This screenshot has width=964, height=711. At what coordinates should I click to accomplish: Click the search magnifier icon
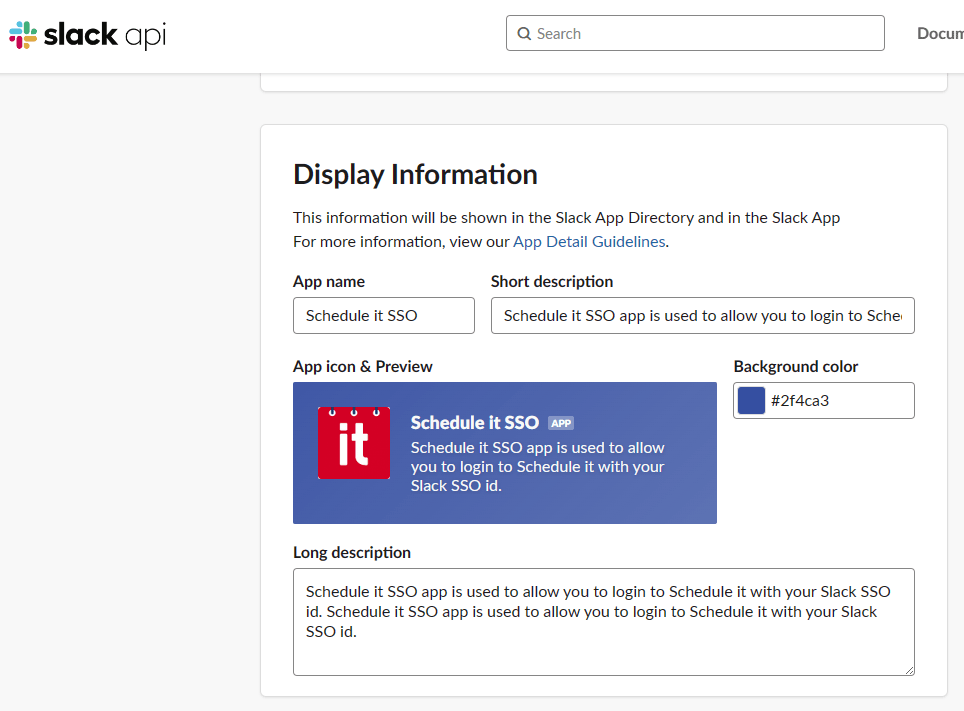[524, 34]
